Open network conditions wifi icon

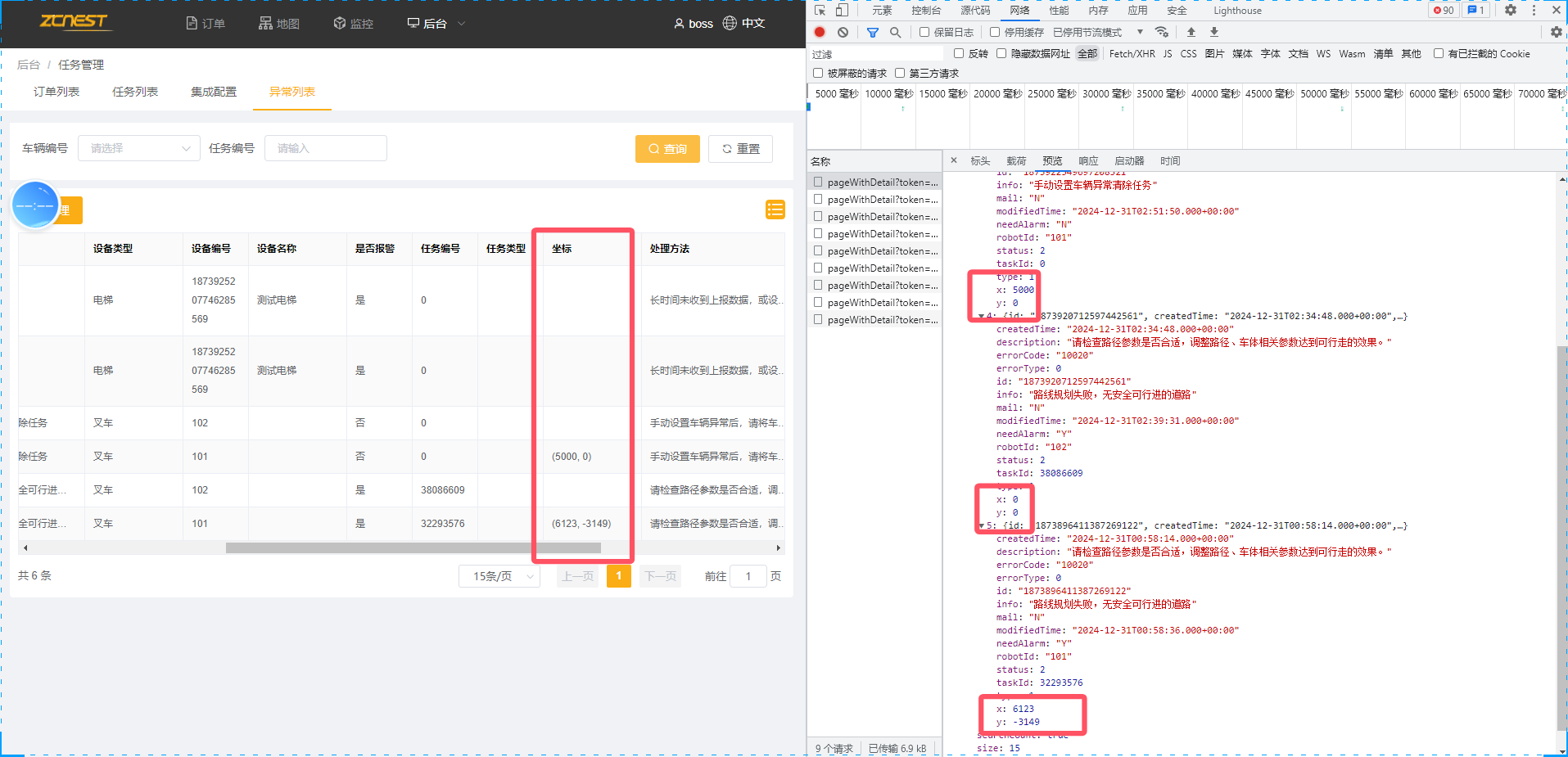[x=1161, y=32]
